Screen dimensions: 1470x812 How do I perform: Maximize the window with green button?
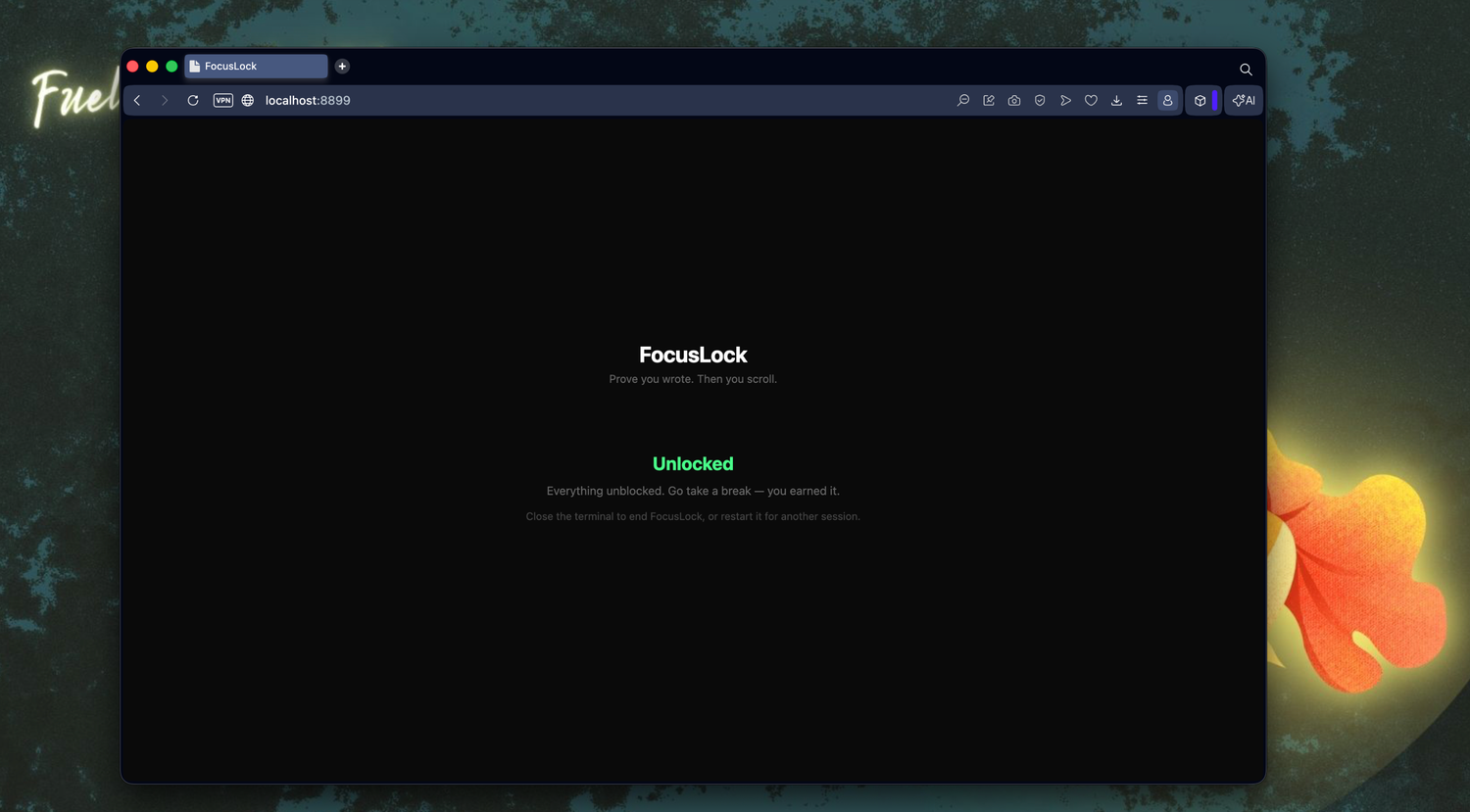point(171,67)
